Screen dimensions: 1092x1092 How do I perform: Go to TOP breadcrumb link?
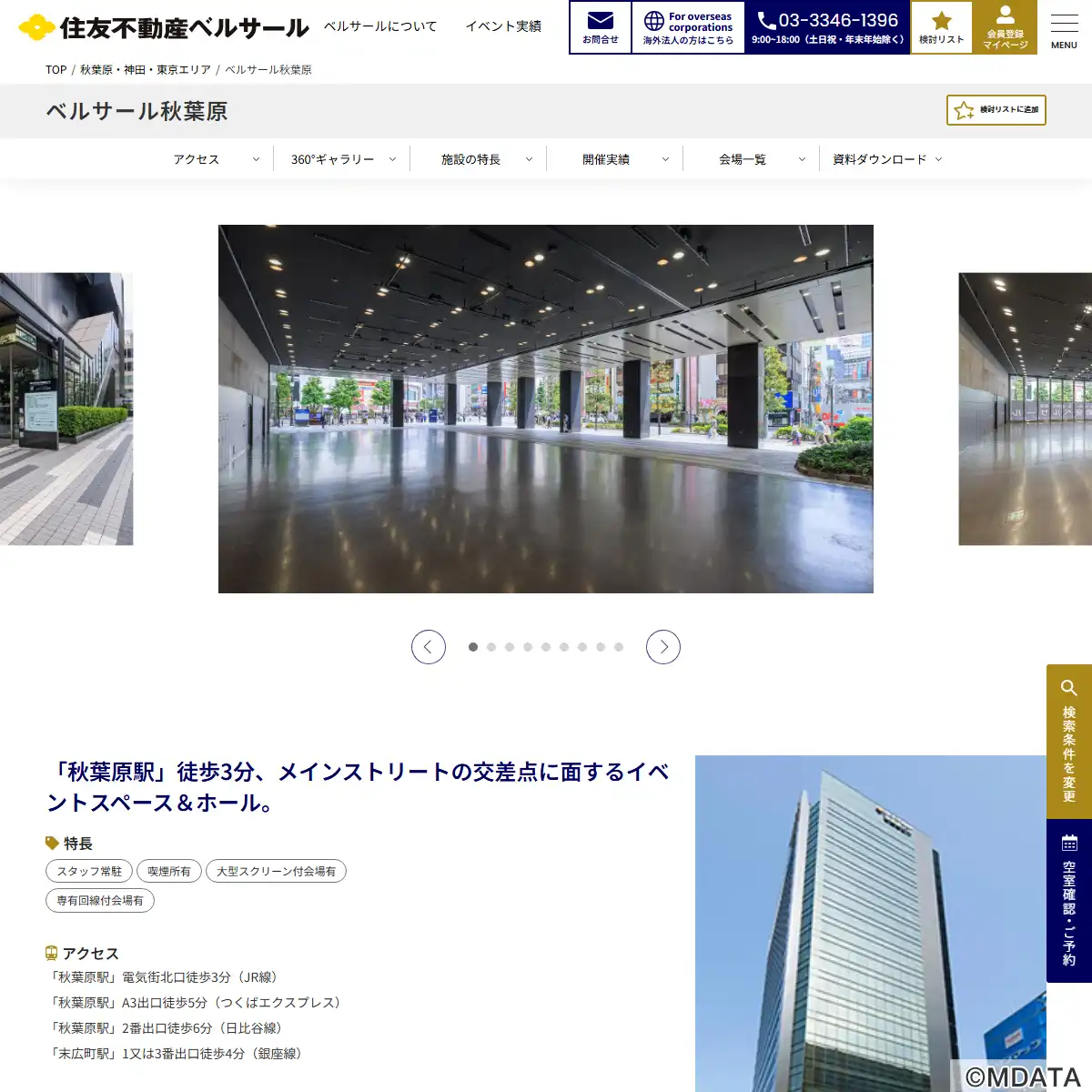56,70
